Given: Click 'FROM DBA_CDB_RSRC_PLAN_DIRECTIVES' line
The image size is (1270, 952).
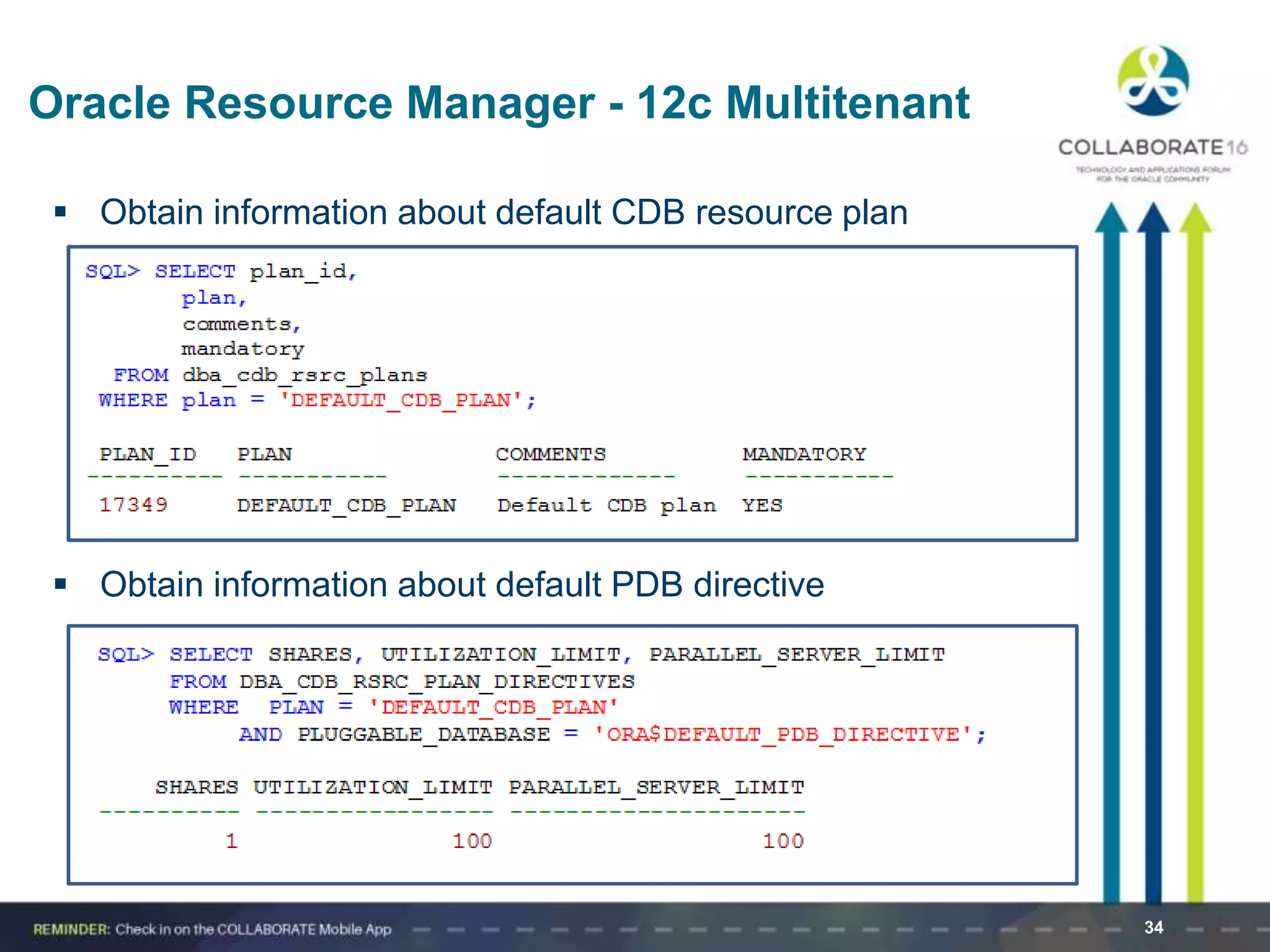Looking at the screenshot, I should 402,682.
